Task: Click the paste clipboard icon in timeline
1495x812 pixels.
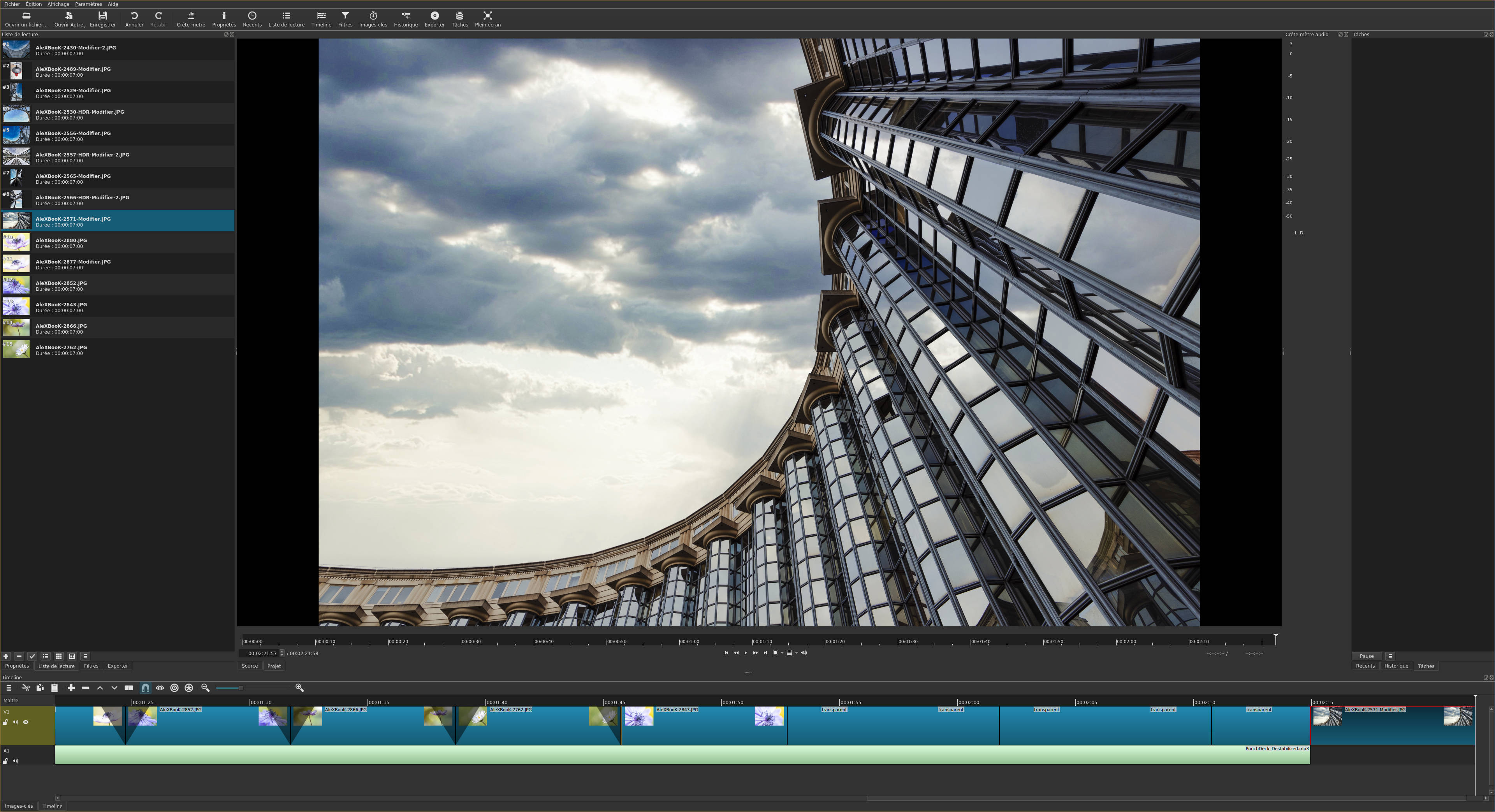Action: 55,688
